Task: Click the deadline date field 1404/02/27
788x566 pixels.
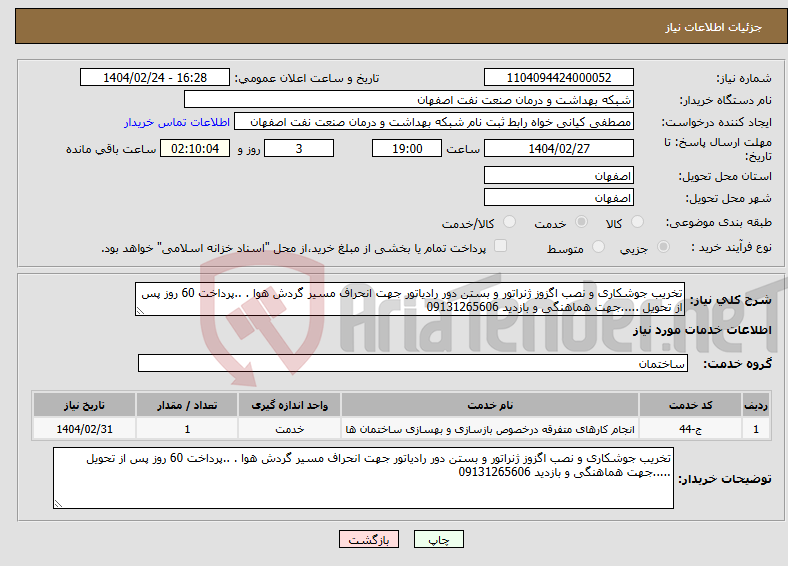Action: point(558,149)
